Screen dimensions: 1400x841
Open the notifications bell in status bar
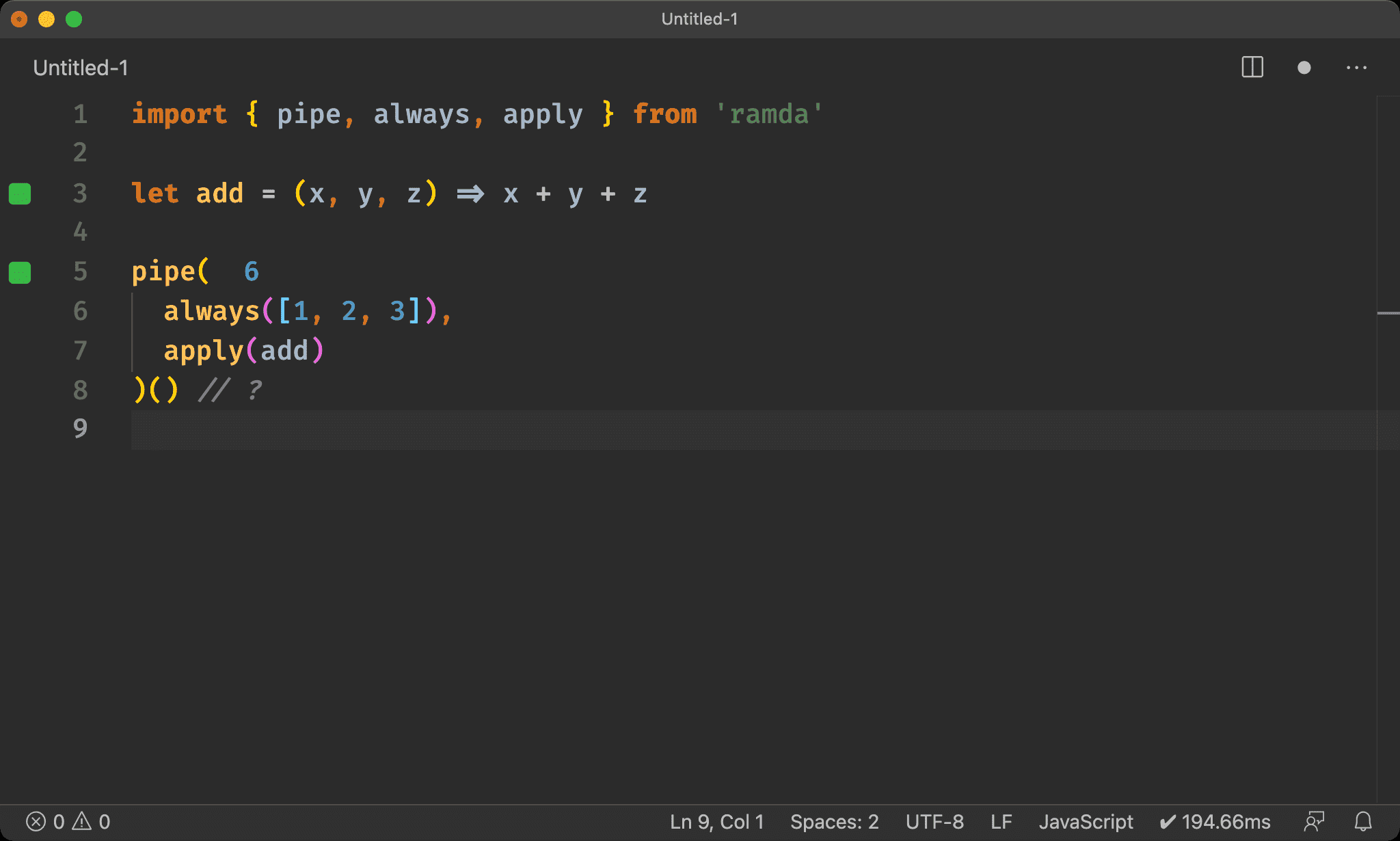click(x=1363, y=821)
